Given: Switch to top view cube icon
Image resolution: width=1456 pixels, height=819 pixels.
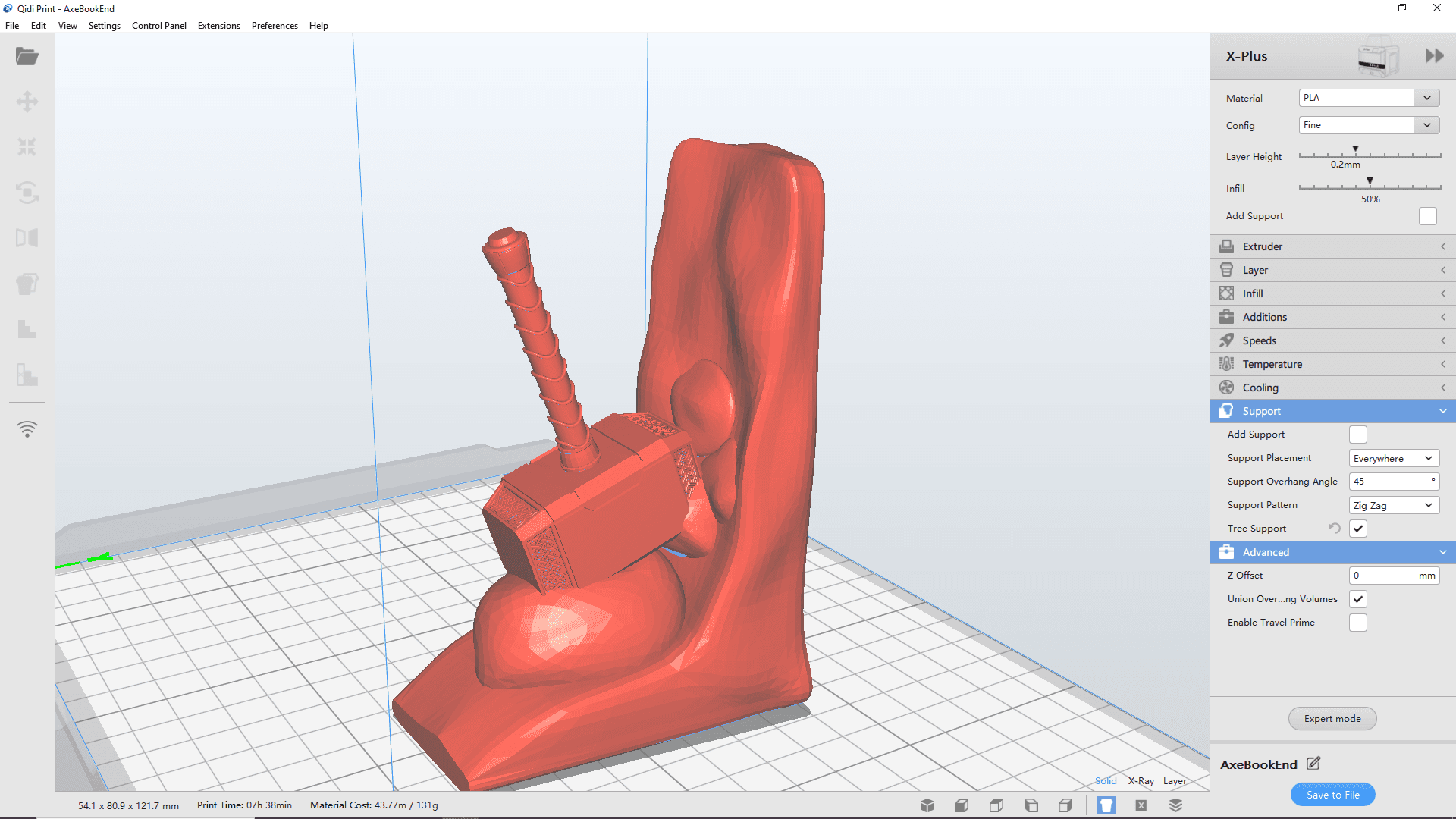Looking at the screenshot, I should 996,805.
